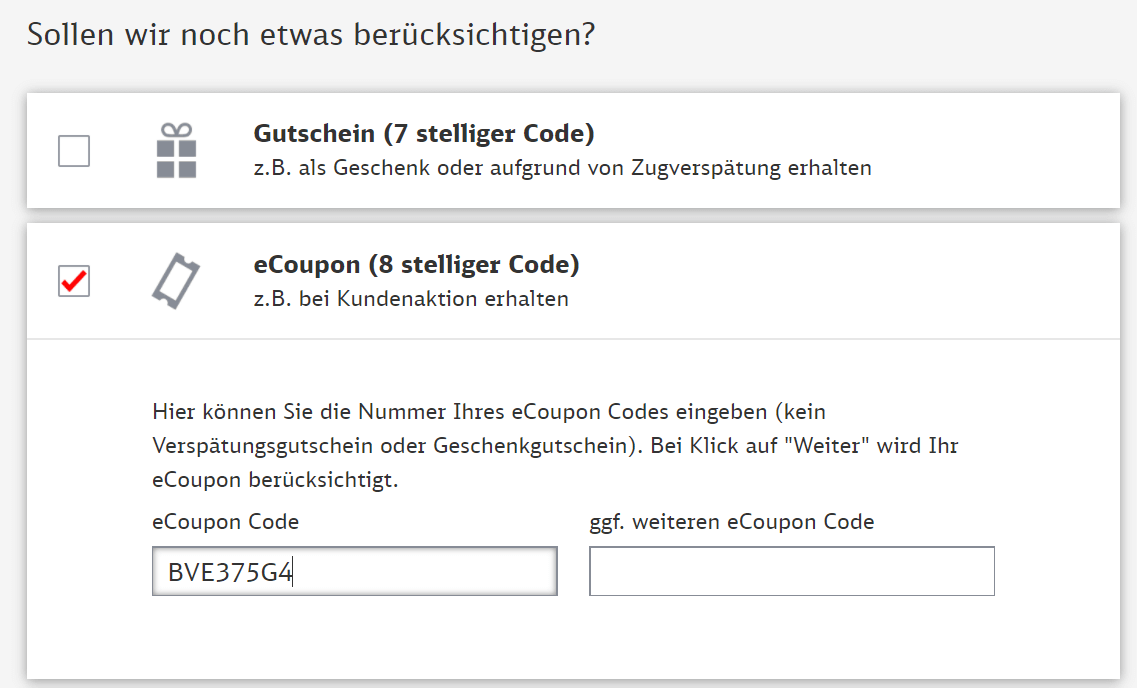
Task: Click the gift box icon
Action: (x=176, y=151)
